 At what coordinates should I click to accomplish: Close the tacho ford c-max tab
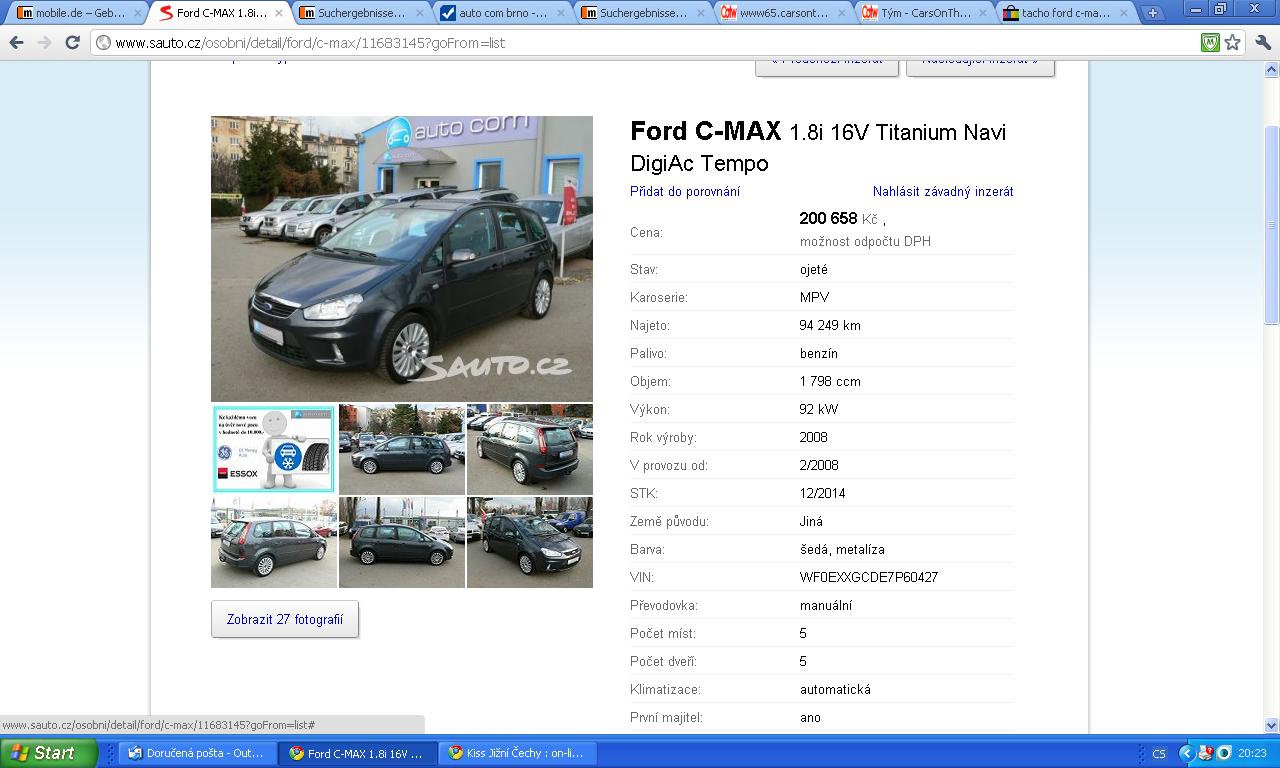[1125, 13]
